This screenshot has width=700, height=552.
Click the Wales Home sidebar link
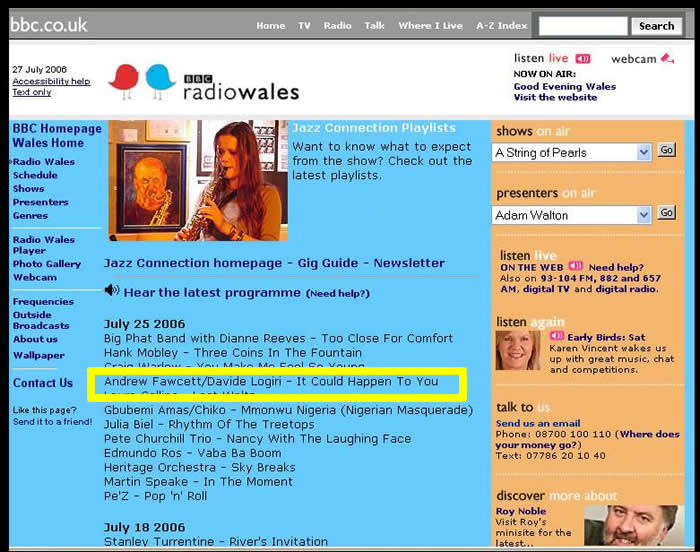[x=48, y=143]
